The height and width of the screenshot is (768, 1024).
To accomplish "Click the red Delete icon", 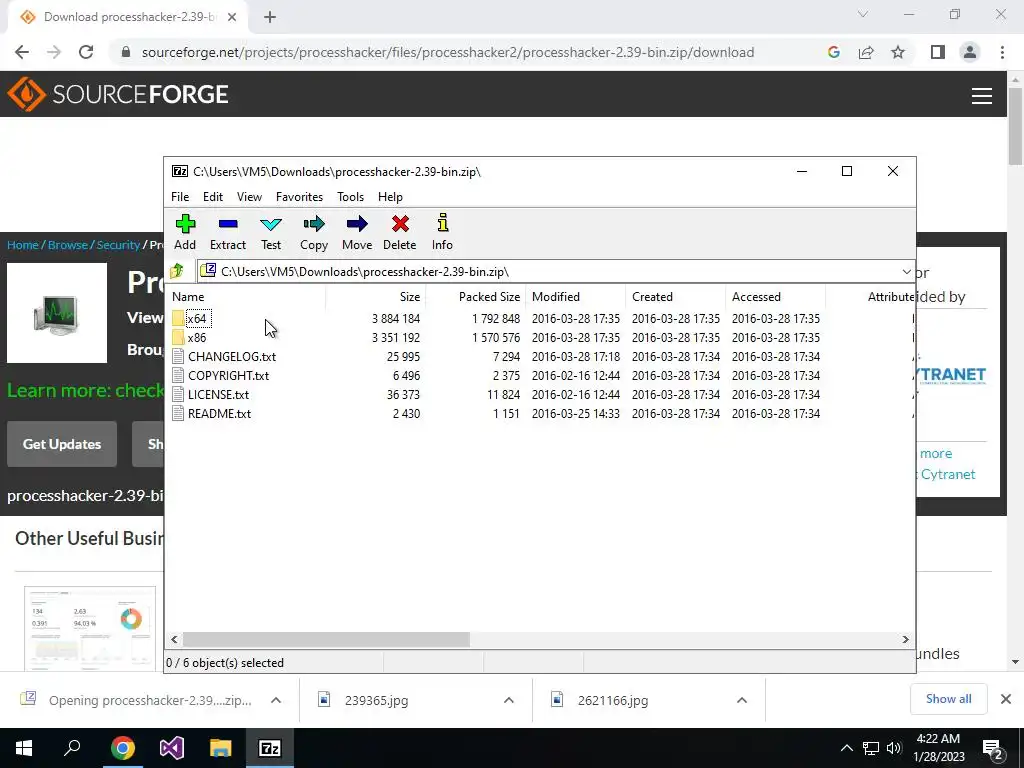I will tap(400, 225).
